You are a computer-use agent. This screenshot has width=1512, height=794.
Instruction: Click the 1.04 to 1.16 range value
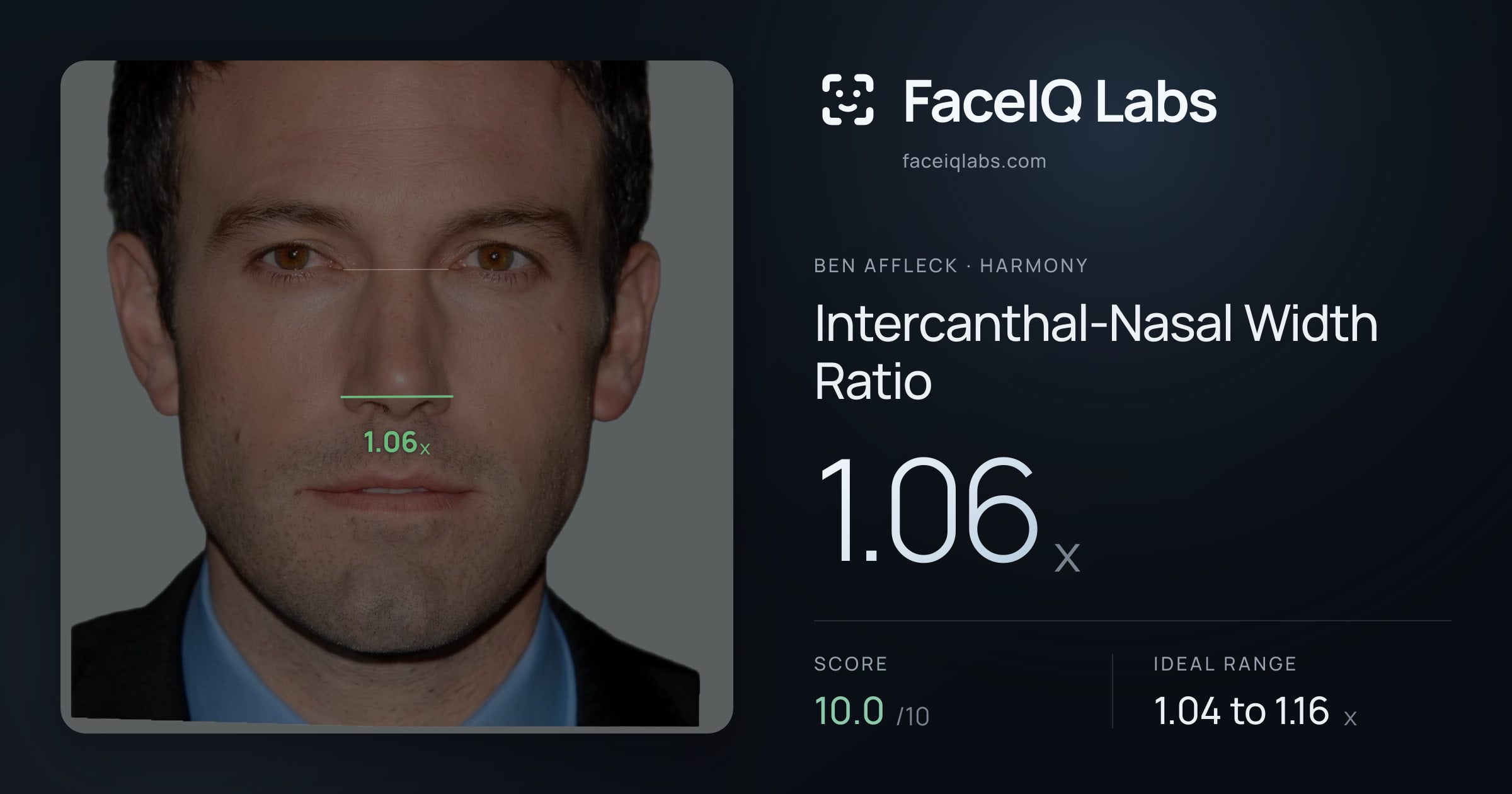[x=1241, y=710]
